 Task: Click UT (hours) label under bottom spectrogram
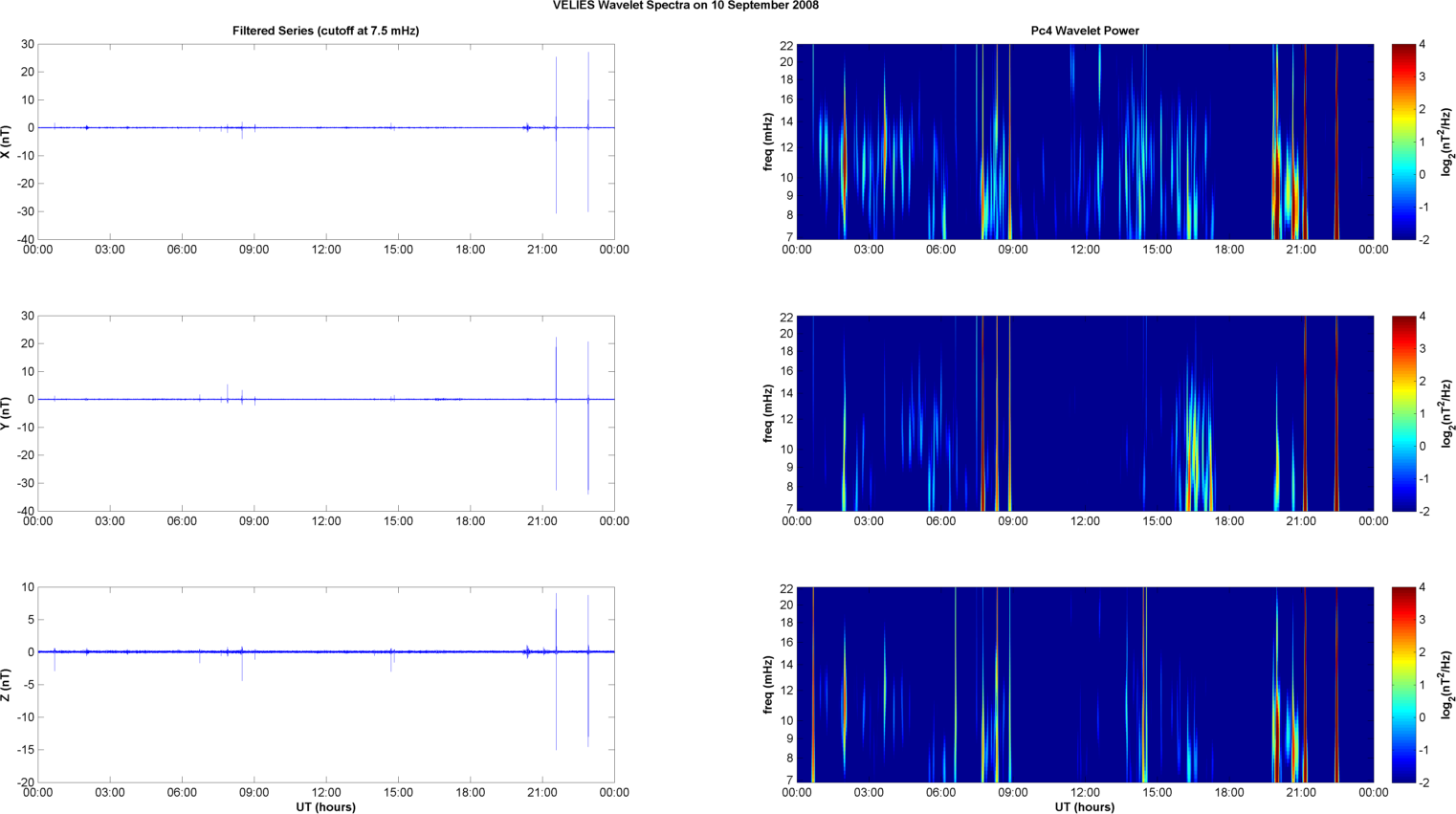[x=1084, y=807]
